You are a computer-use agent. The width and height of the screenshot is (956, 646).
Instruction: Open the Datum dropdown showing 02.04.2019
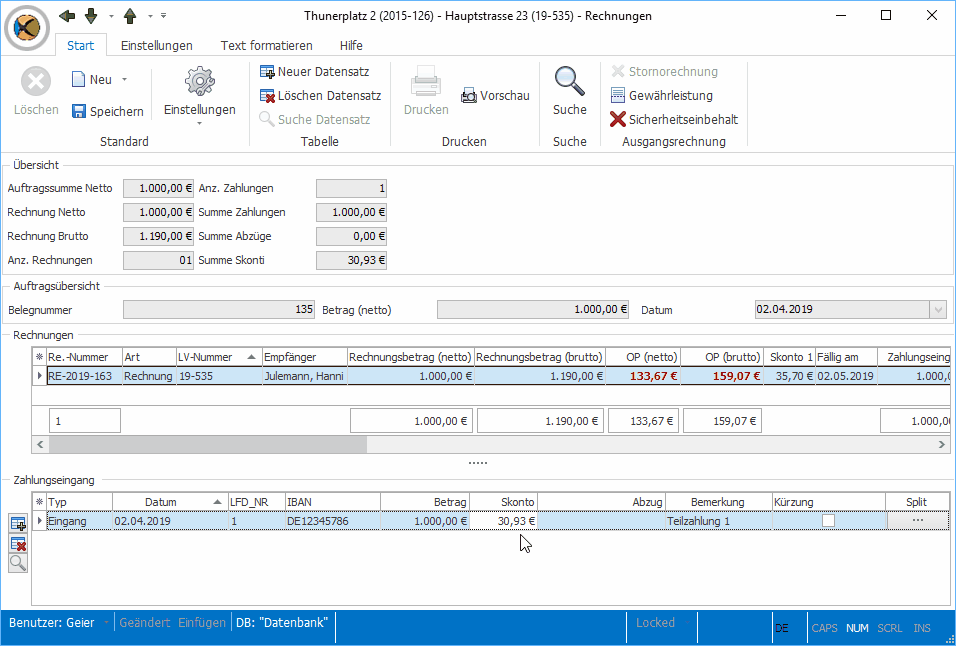[x=938, y=310]
